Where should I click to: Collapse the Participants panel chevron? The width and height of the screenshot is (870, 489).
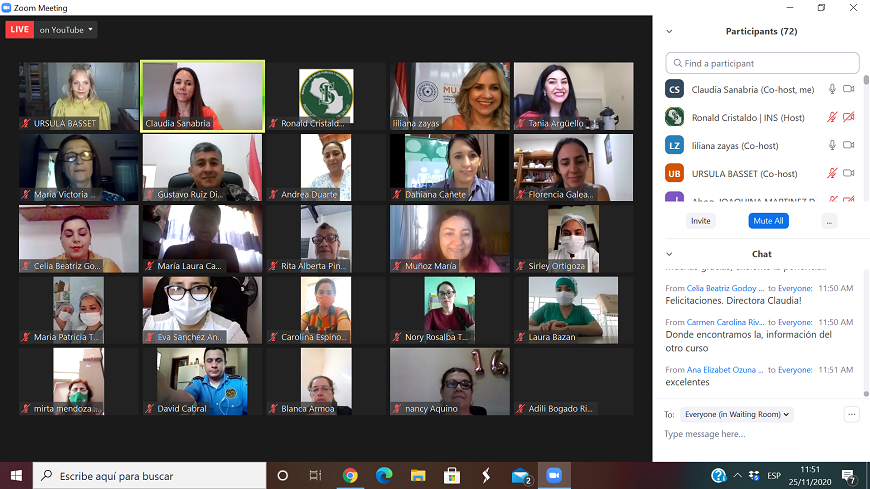[x=669, y=32]
